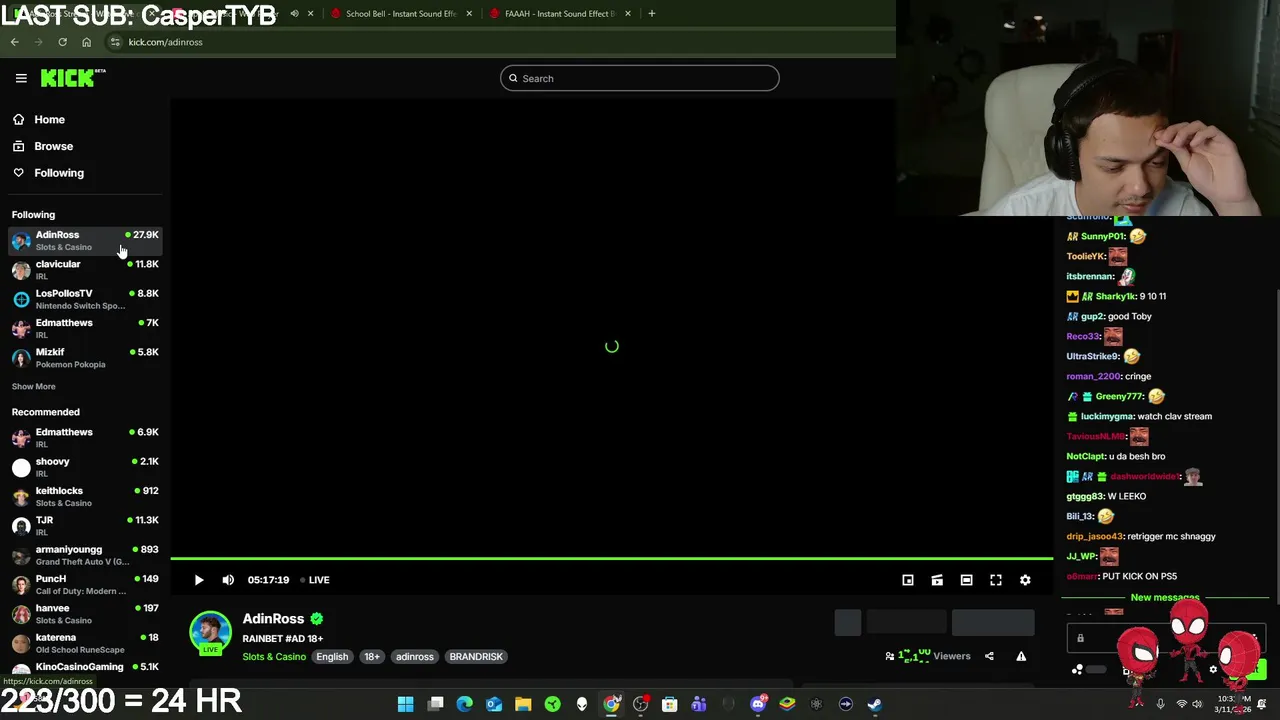Open armaniyoungg recommended channel
The image size is (1280, 720).
coord(85,555)
